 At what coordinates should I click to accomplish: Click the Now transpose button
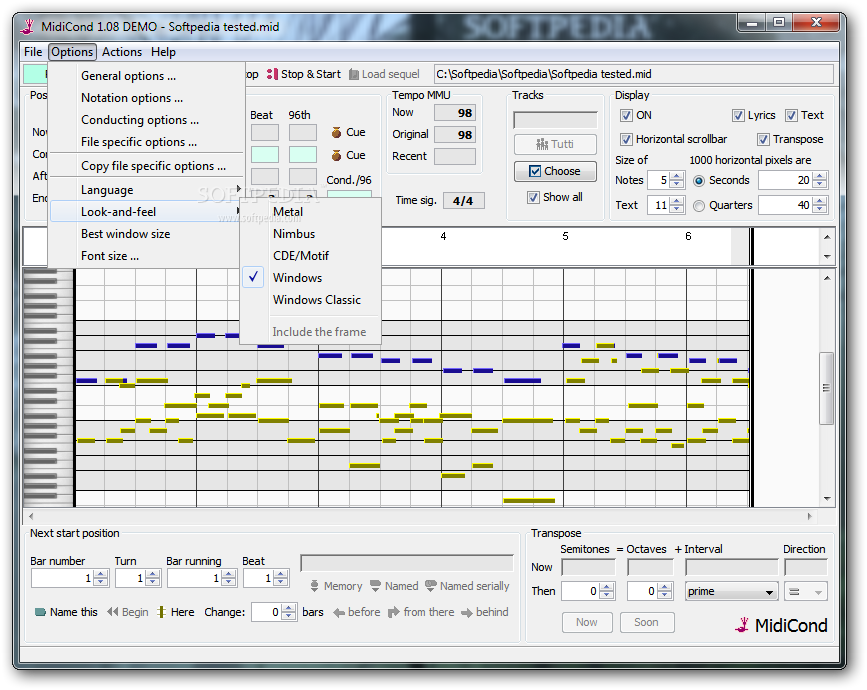(587, 623)
